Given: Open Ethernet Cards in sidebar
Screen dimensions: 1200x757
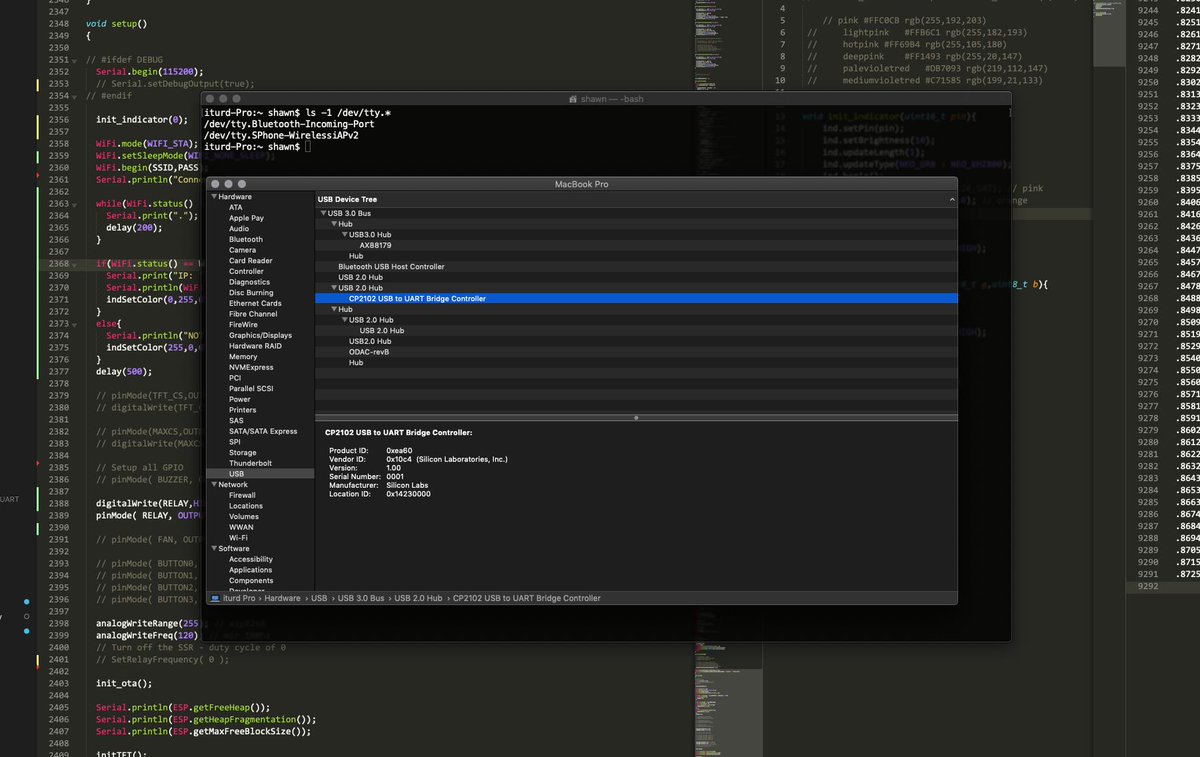Looking at the screenshot, I should pyautogui.click(x=255, y=303).
